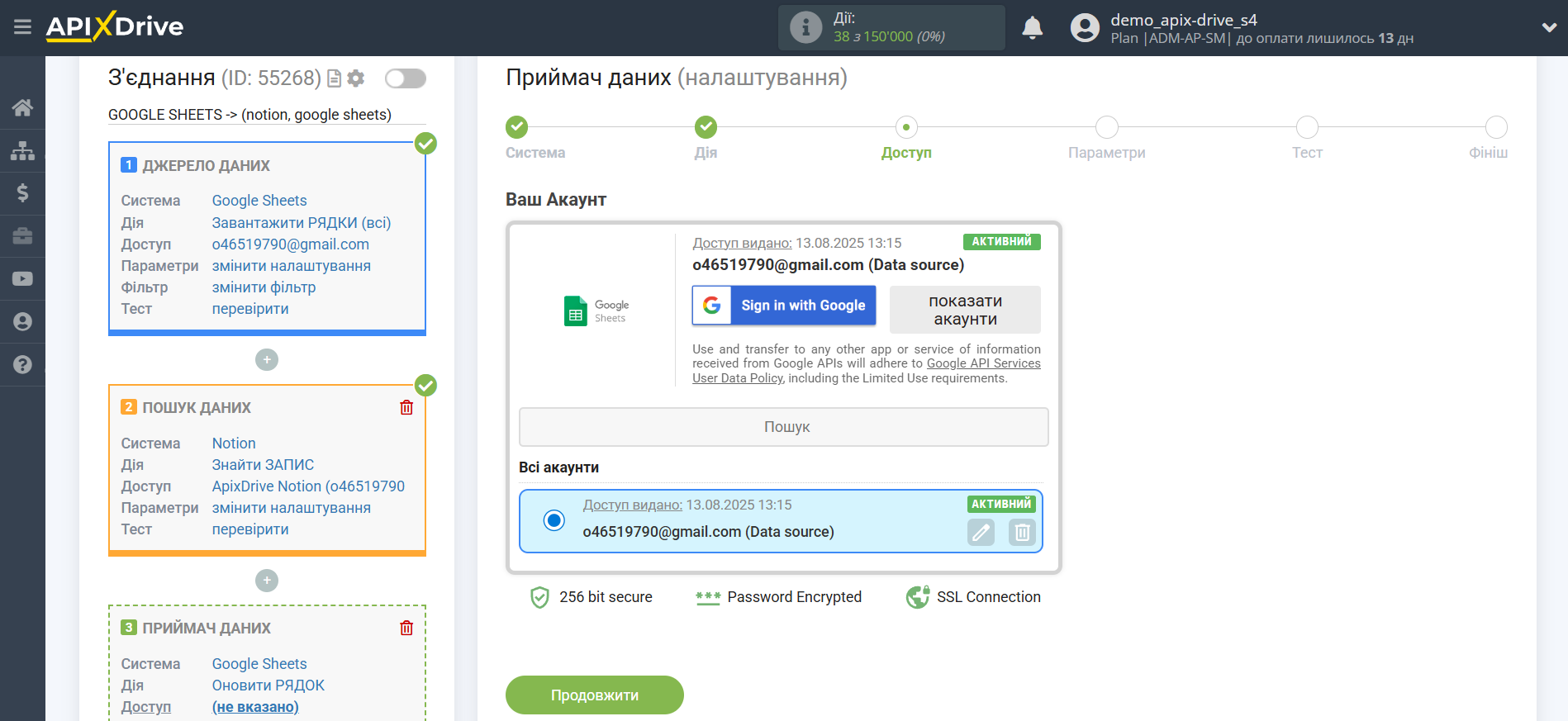Add a step after ДЖЕРЕЛО ДАНИХ block
The image size is (1568, 721).
(x=267, y=360)
